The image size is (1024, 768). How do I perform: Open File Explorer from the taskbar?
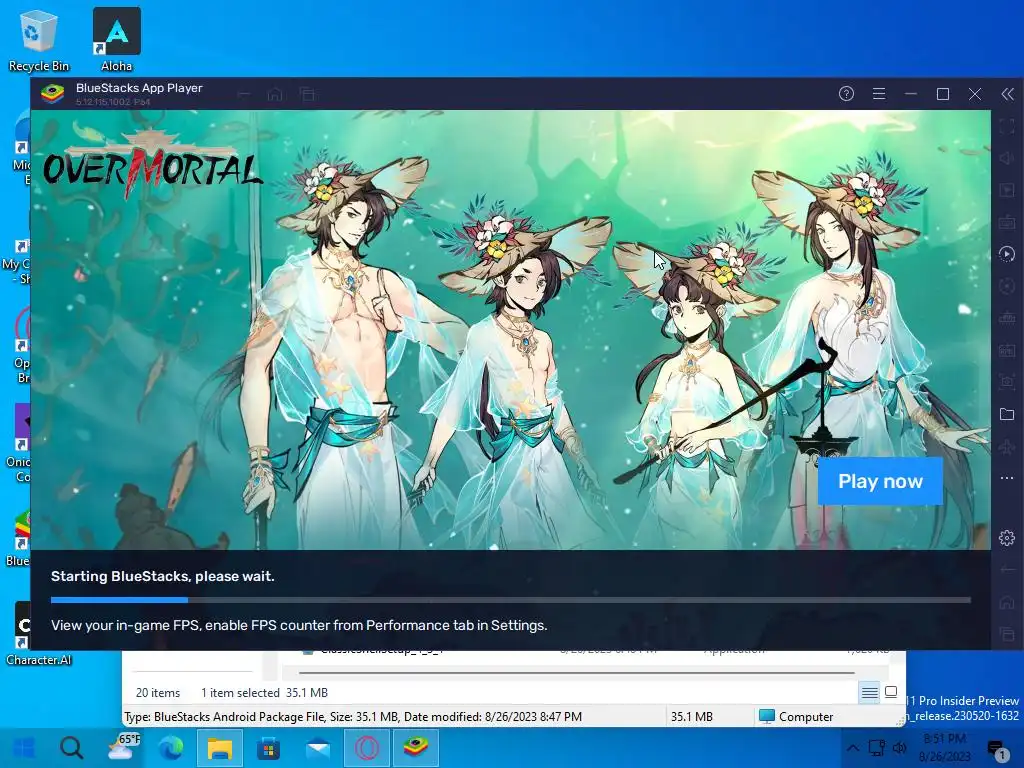pos(220,748)
